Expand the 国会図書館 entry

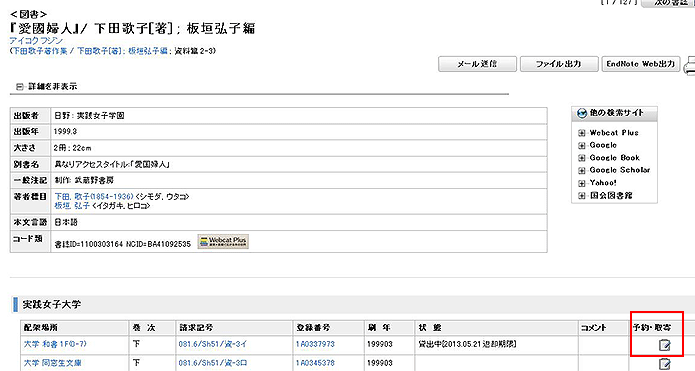582,195
